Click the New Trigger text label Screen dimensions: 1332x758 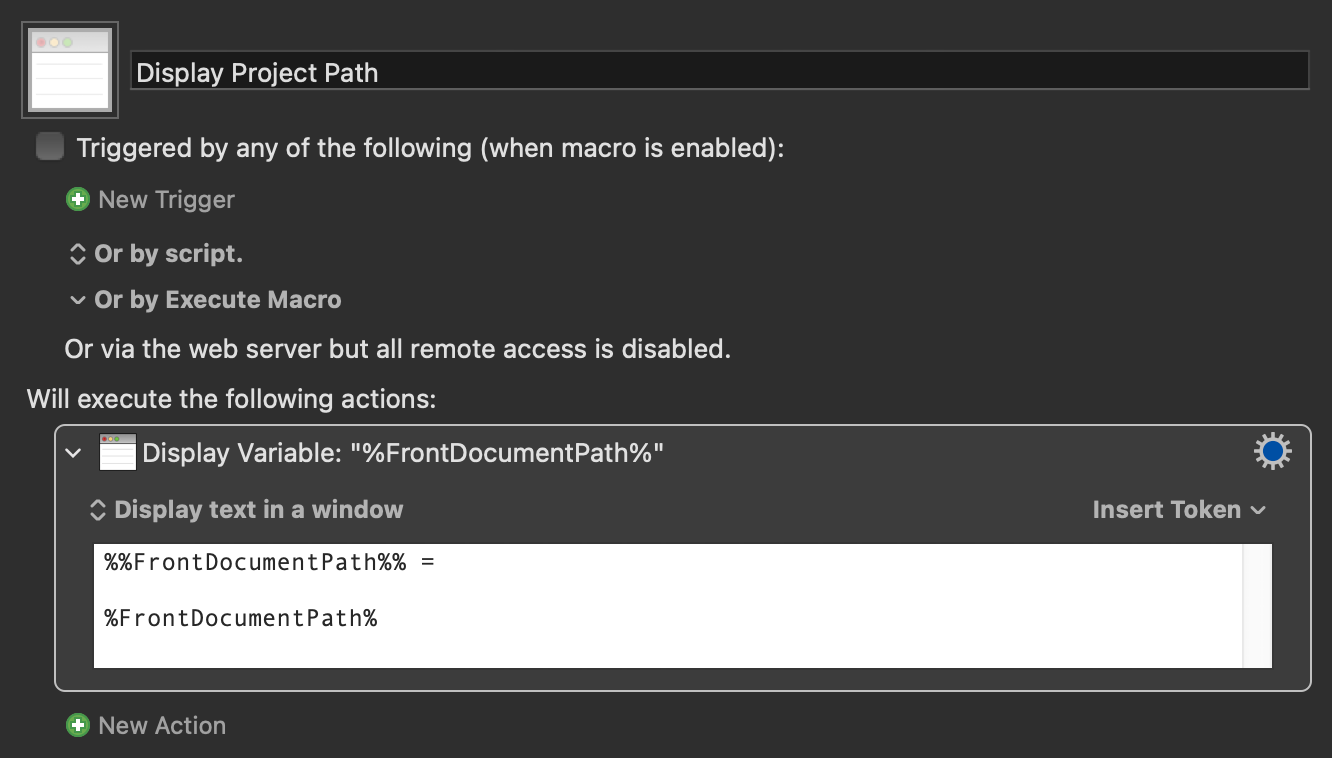[x=166, y=200]
